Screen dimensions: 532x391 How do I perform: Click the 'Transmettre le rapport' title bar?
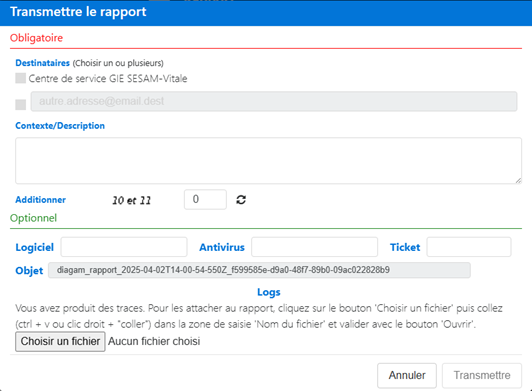[266, 12]
